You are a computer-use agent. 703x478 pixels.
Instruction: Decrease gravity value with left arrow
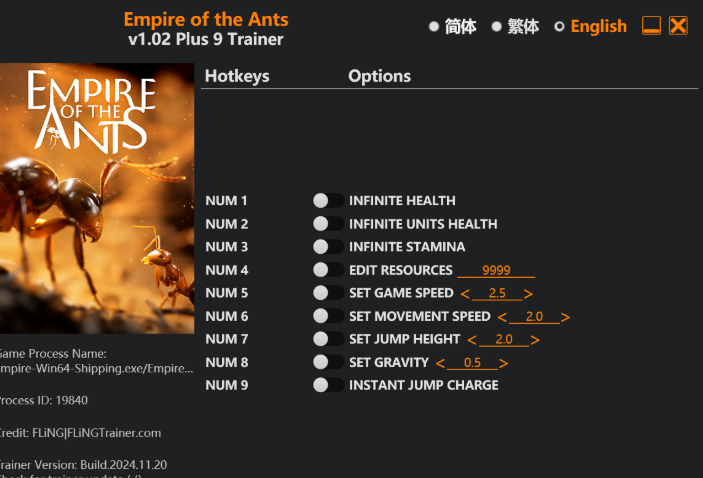tap(440, 363)
